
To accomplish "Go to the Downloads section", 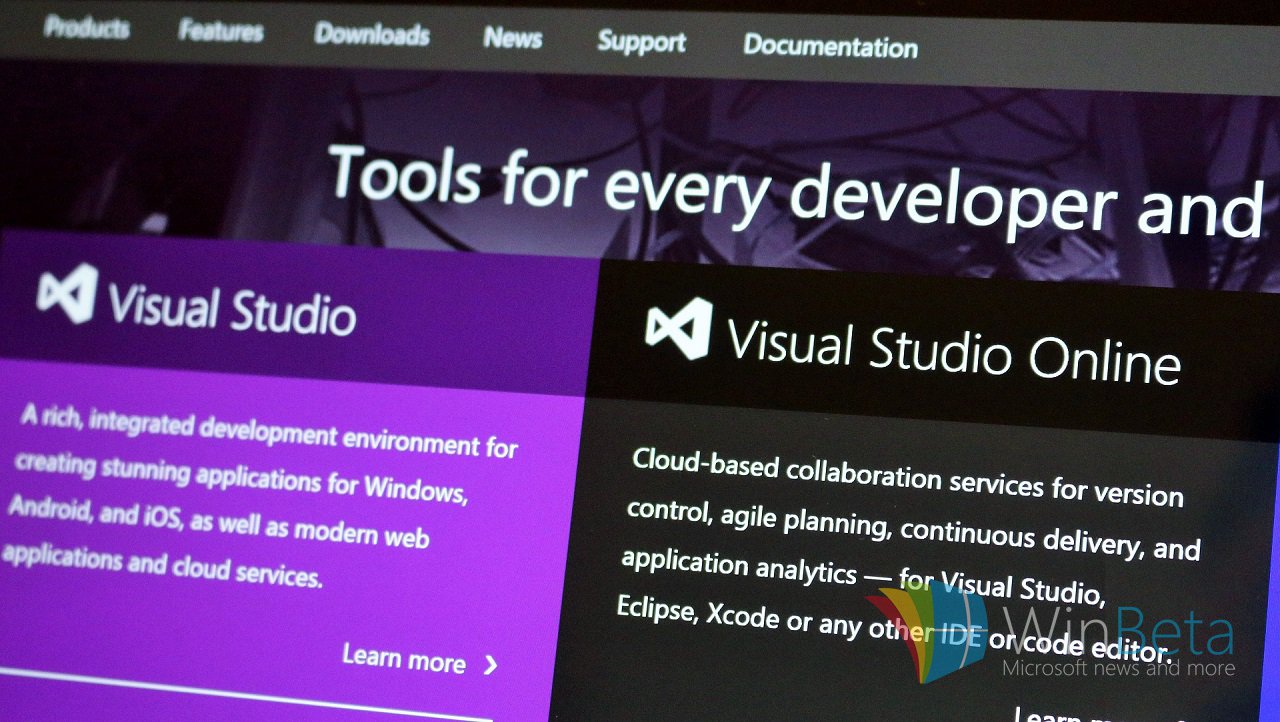I will pyautogui.click(x=371, y=34).
